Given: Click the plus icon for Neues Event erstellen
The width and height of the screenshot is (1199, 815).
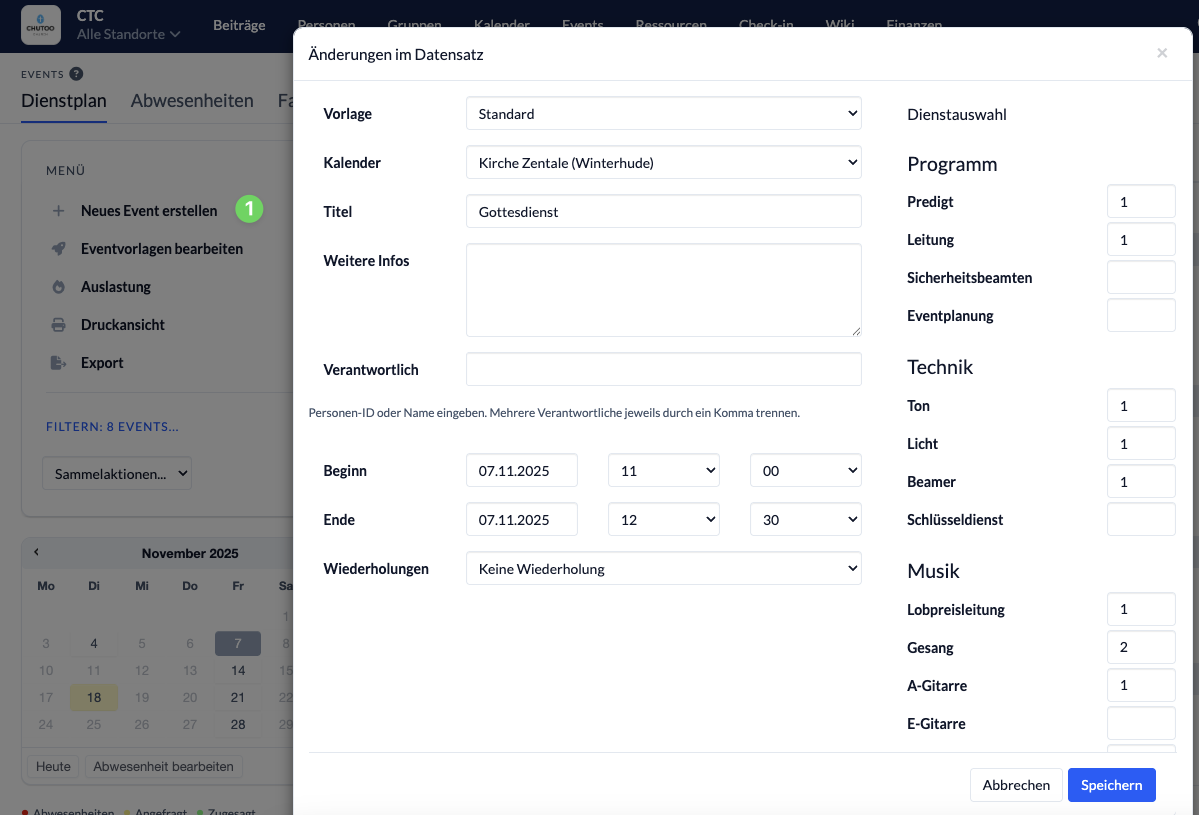Looking at the screenshot, I should pyautogui.click(x=59, y=211).
